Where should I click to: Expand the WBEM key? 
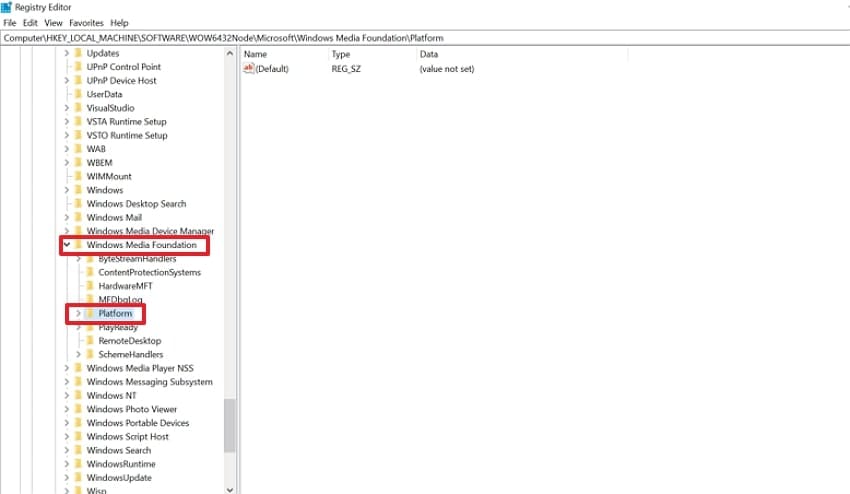(x=67, y=163)
